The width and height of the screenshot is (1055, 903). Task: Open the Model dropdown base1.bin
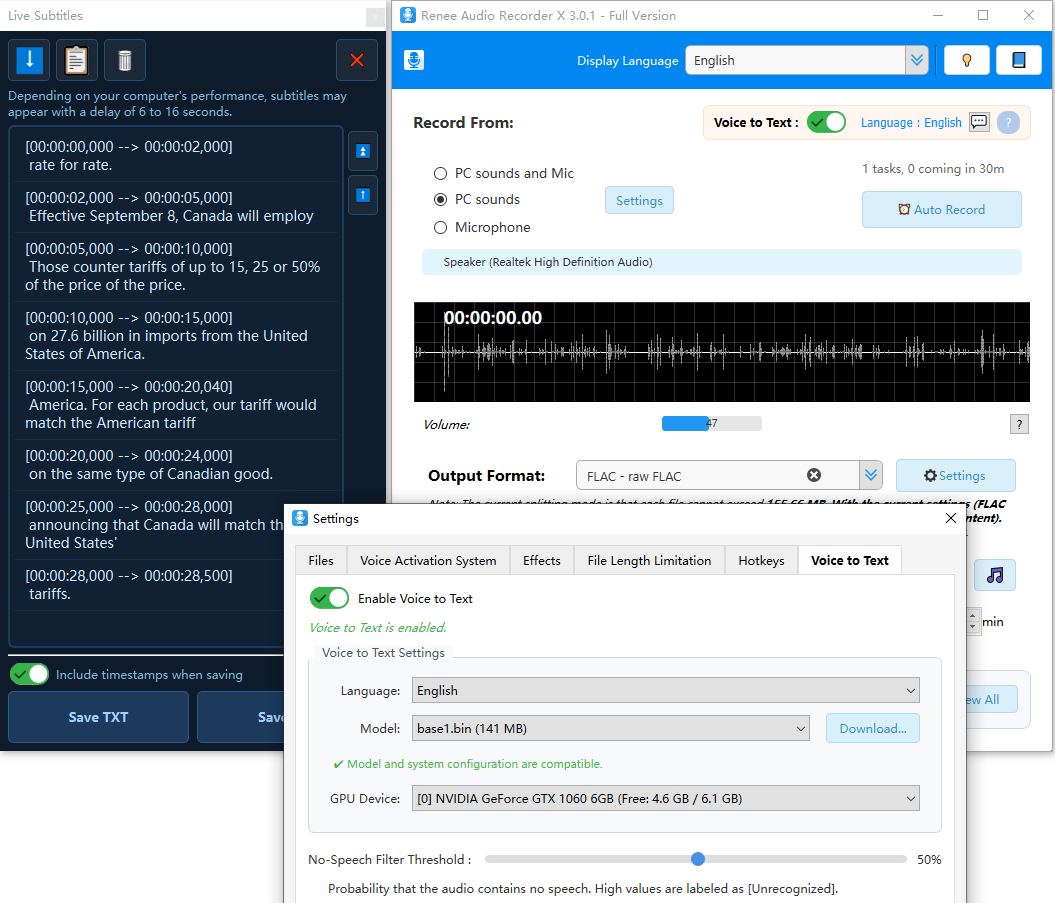pyautogui.click(x=610, y=729)
